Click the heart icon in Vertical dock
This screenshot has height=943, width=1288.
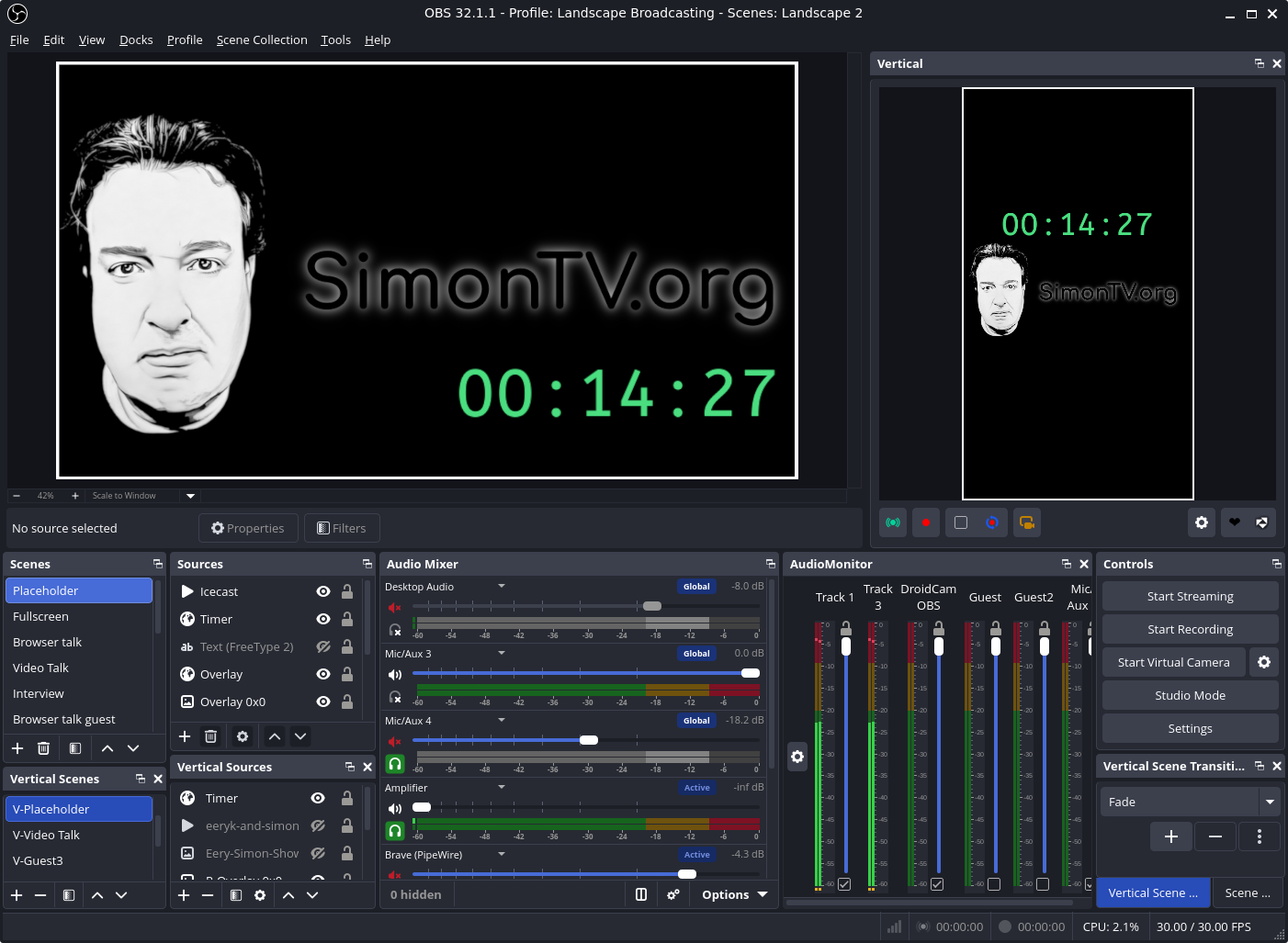[x=1235, y=522]
